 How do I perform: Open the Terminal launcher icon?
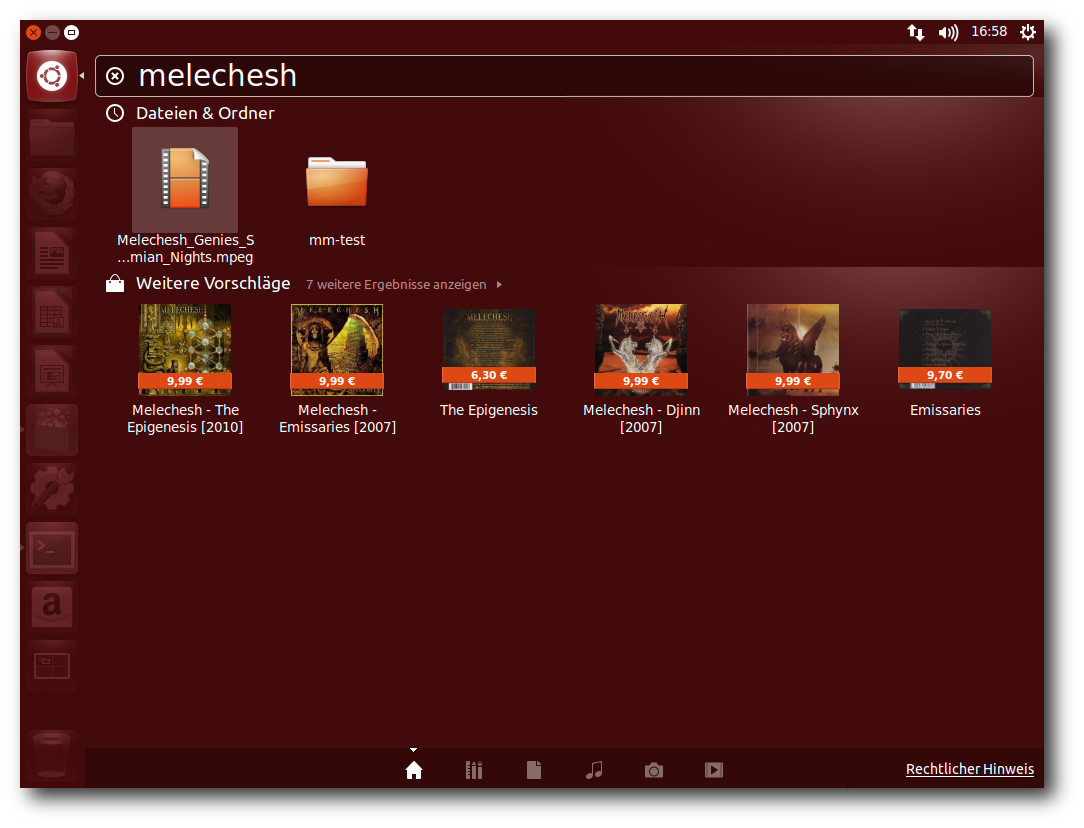coord(52,549)
